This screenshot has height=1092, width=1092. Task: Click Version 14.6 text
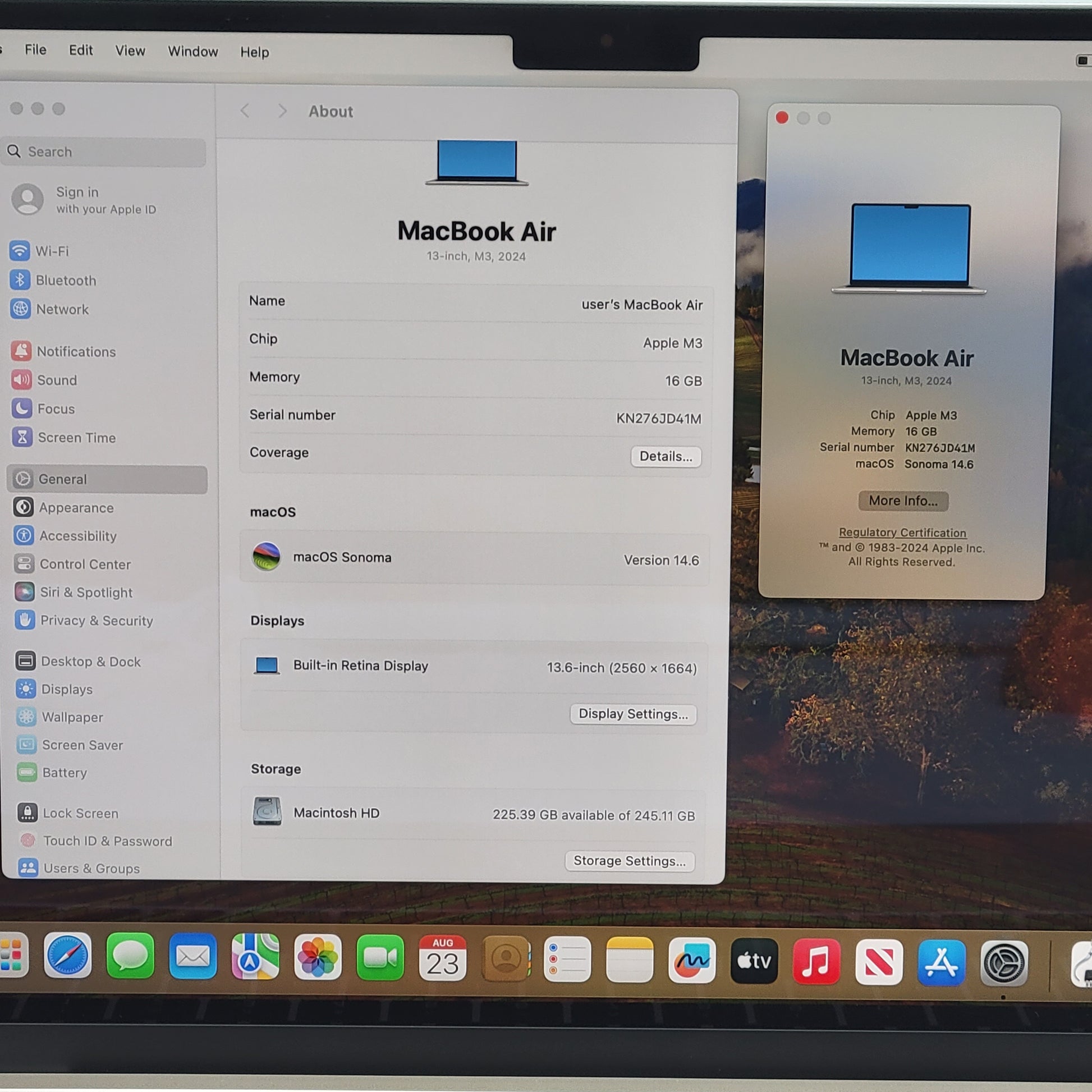pyautogui.click(x=661, y=560)
